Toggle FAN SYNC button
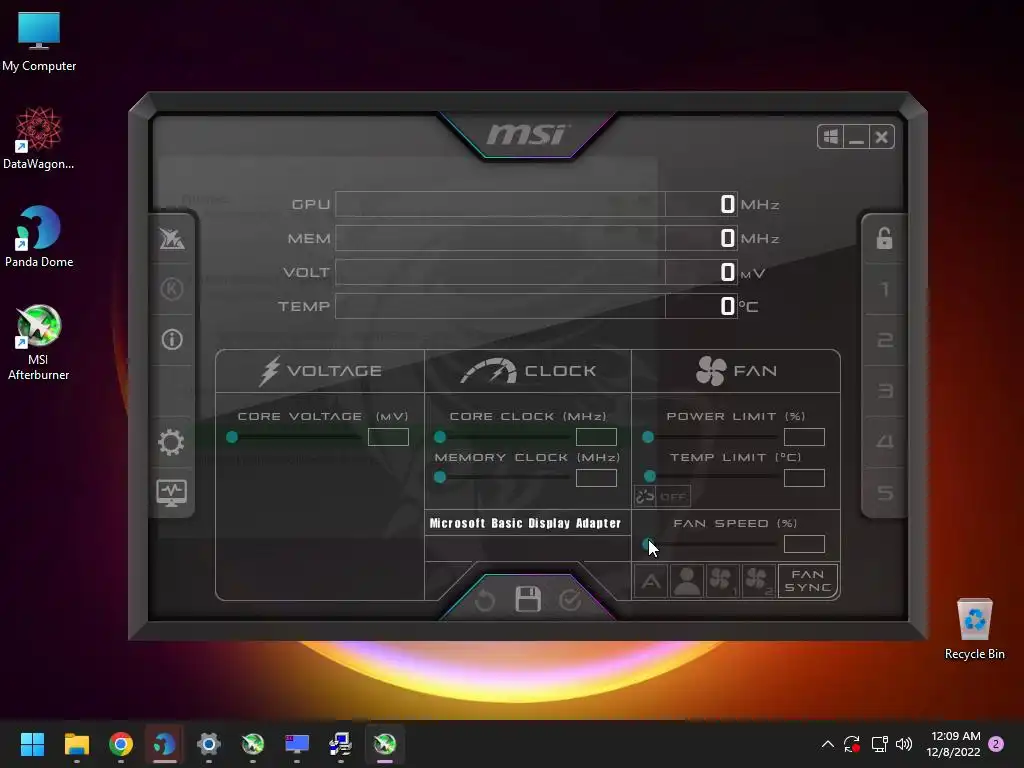Image resolution: width=1024 pixels, height=768 pixels. [808, 581]
